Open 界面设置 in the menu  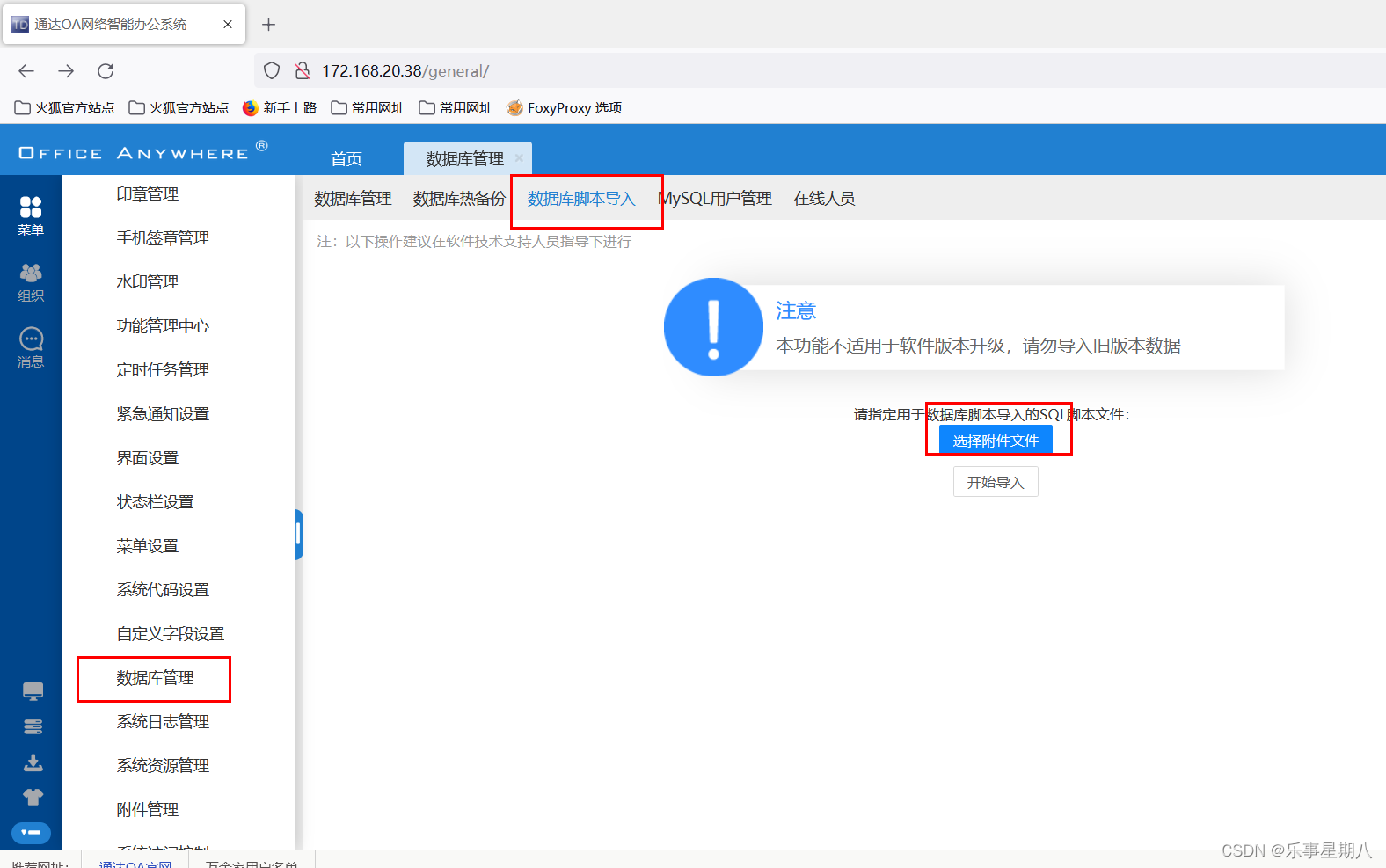click(148, 458)
